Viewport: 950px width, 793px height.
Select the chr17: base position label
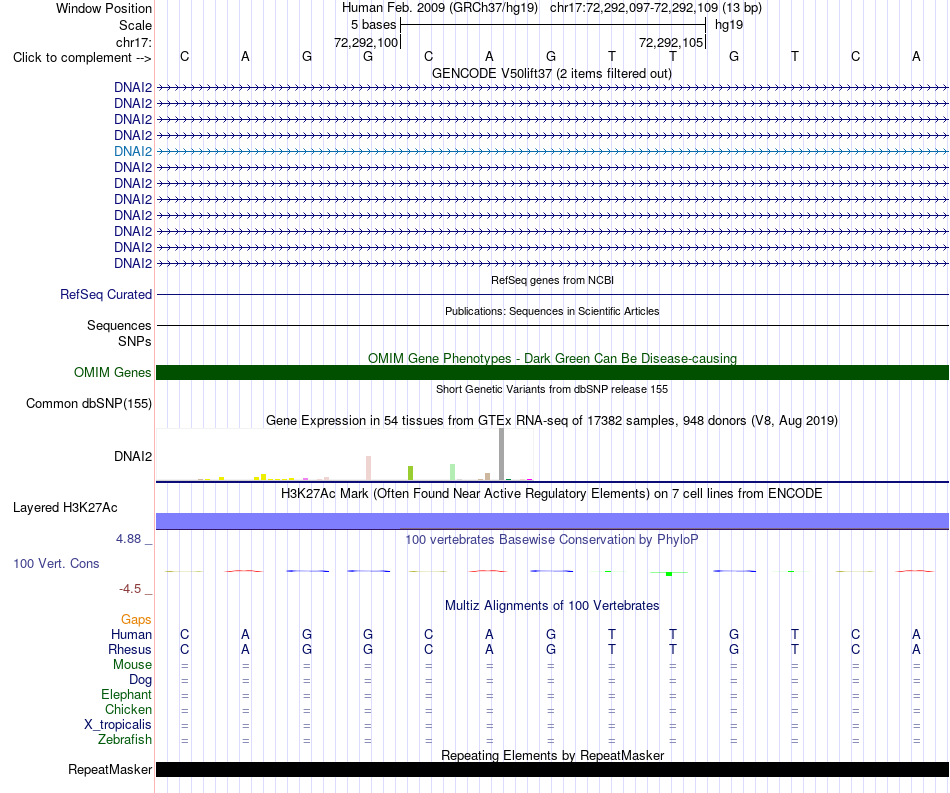(133, 42)
